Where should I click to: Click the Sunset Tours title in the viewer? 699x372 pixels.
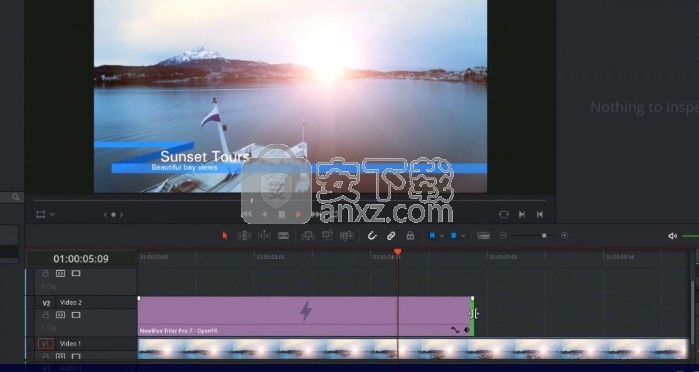[205, 157]
